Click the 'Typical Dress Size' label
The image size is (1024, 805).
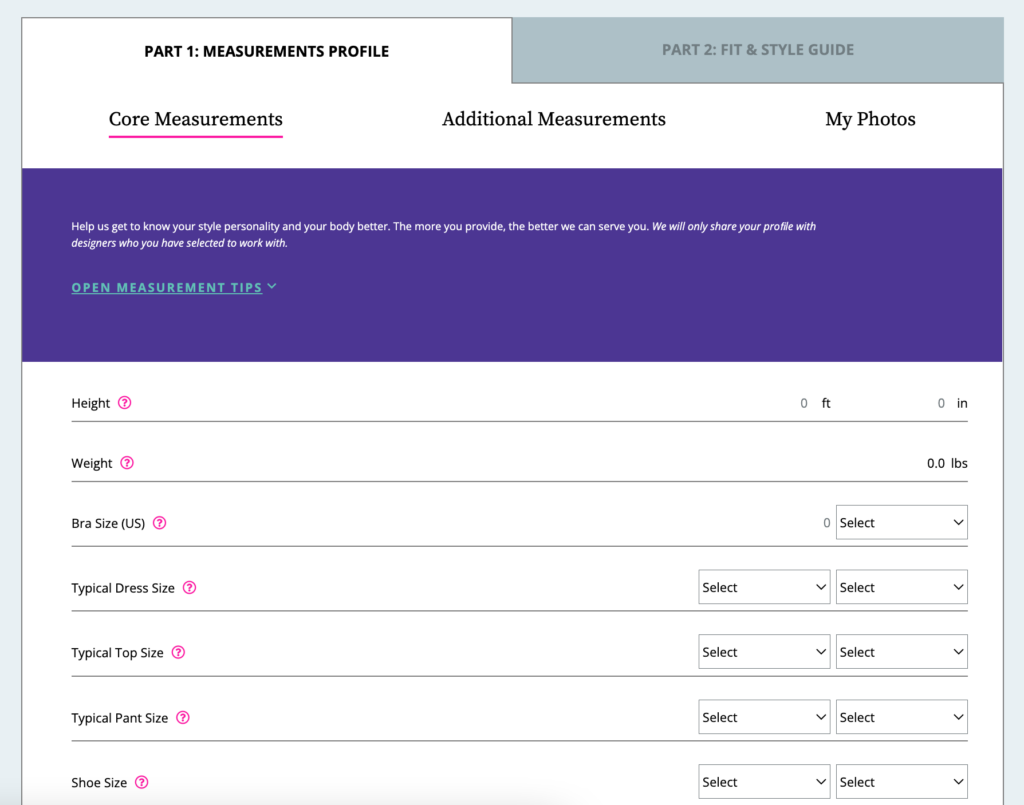tap(123, 588)
